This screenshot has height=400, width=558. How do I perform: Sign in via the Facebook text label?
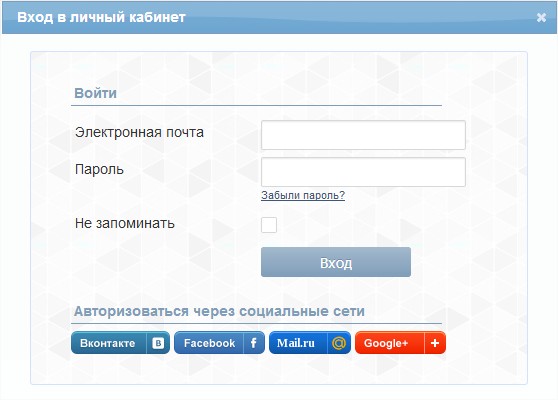(x=209, y=343)
